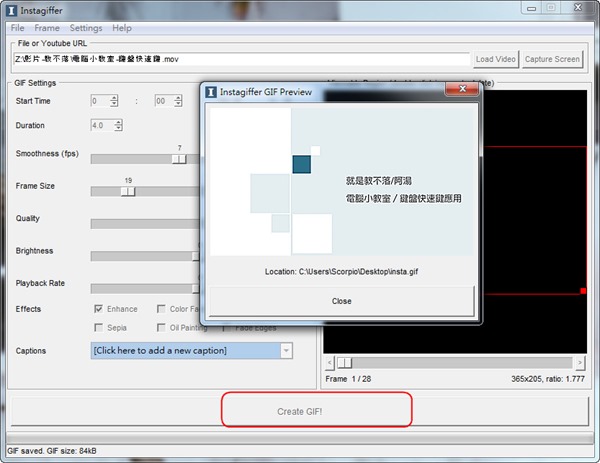This screenshot has width=600, height=463.
Task: Click the Duration value field
Action: [x=102, y=125]
